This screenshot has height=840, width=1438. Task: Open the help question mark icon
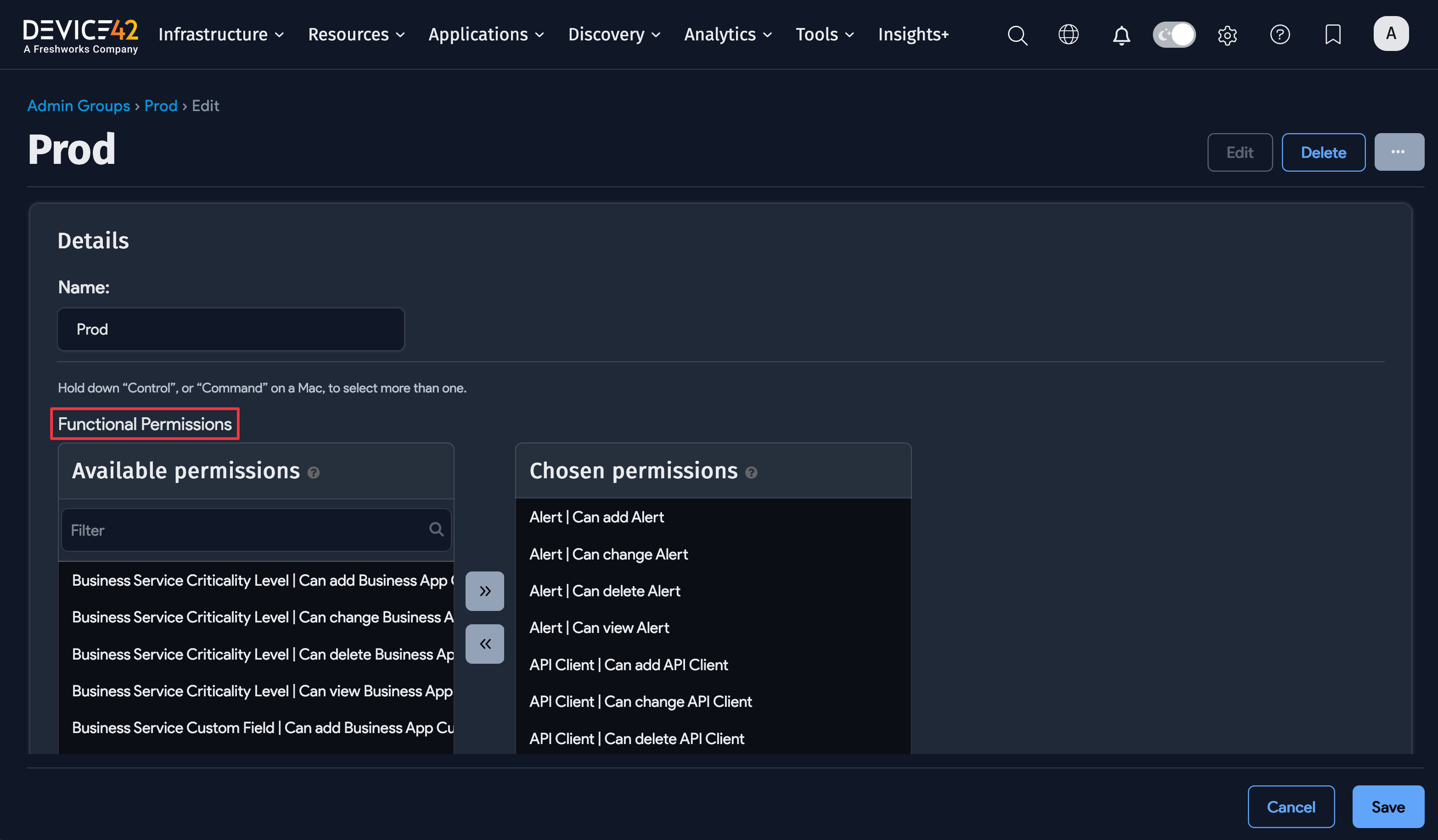[x=1280, y=35]
